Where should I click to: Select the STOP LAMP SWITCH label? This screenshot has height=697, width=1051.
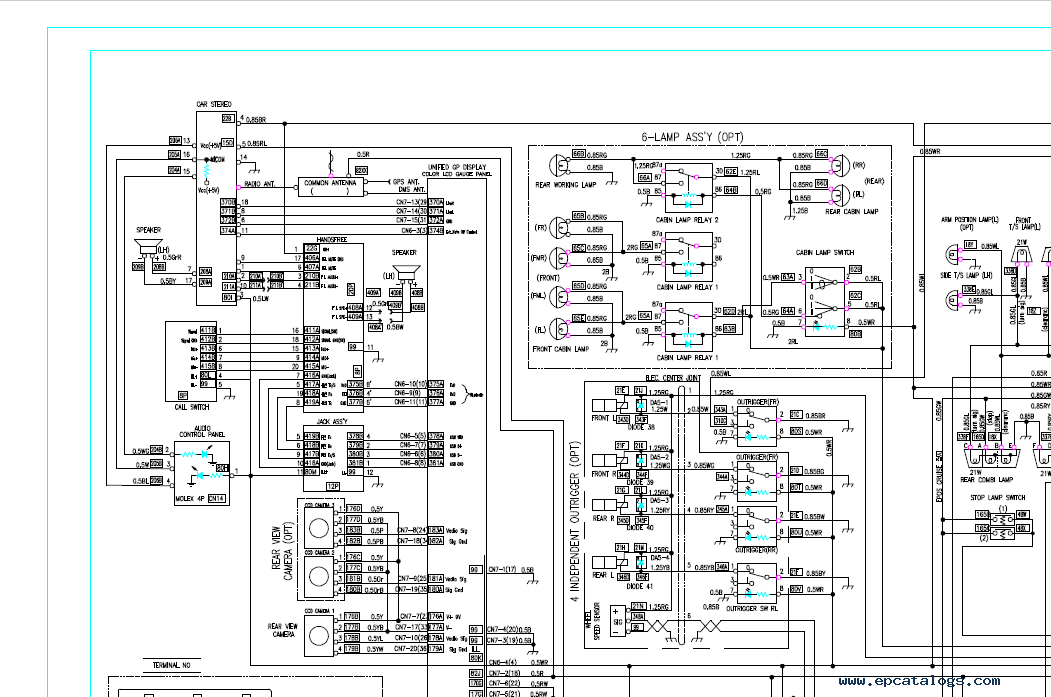(x=997, y=498)
